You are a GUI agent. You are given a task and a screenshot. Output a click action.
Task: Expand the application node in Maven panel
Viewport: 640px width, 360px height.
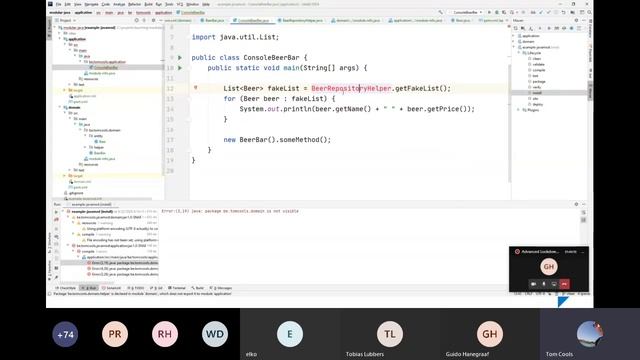[x=514, y=36]
